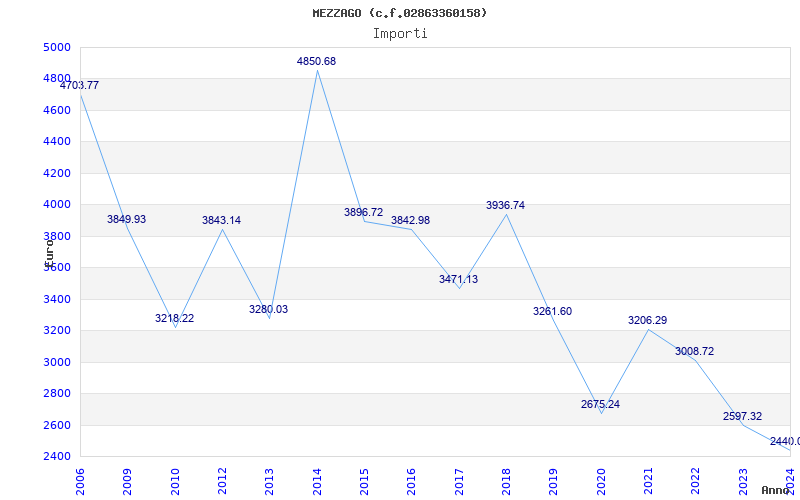Click the 2600 y-axis tick label

tap(57, 424)
